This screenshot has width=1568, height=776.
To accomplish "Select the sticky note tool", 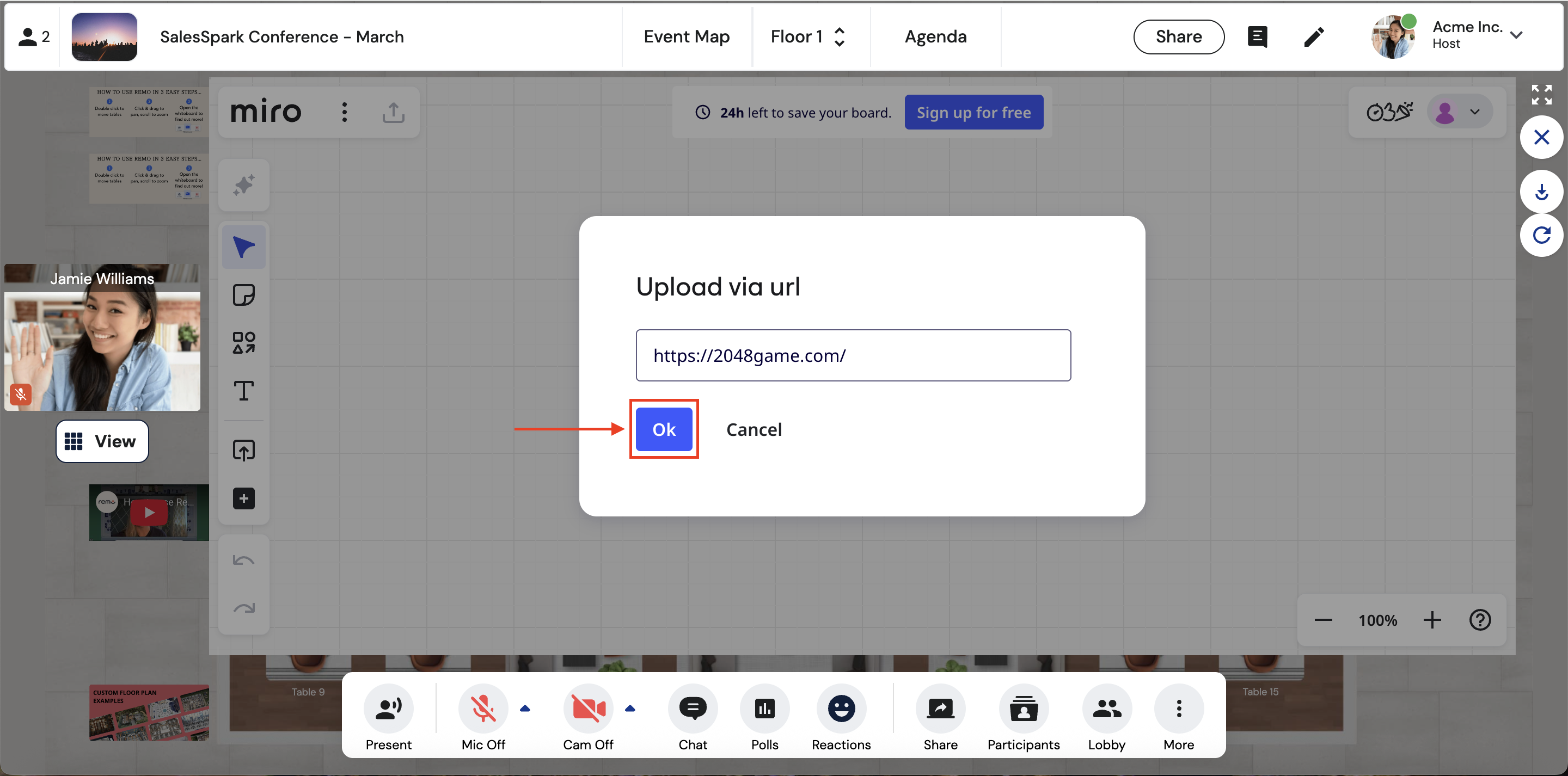I will pyautogui.click(x=243, y=295).
